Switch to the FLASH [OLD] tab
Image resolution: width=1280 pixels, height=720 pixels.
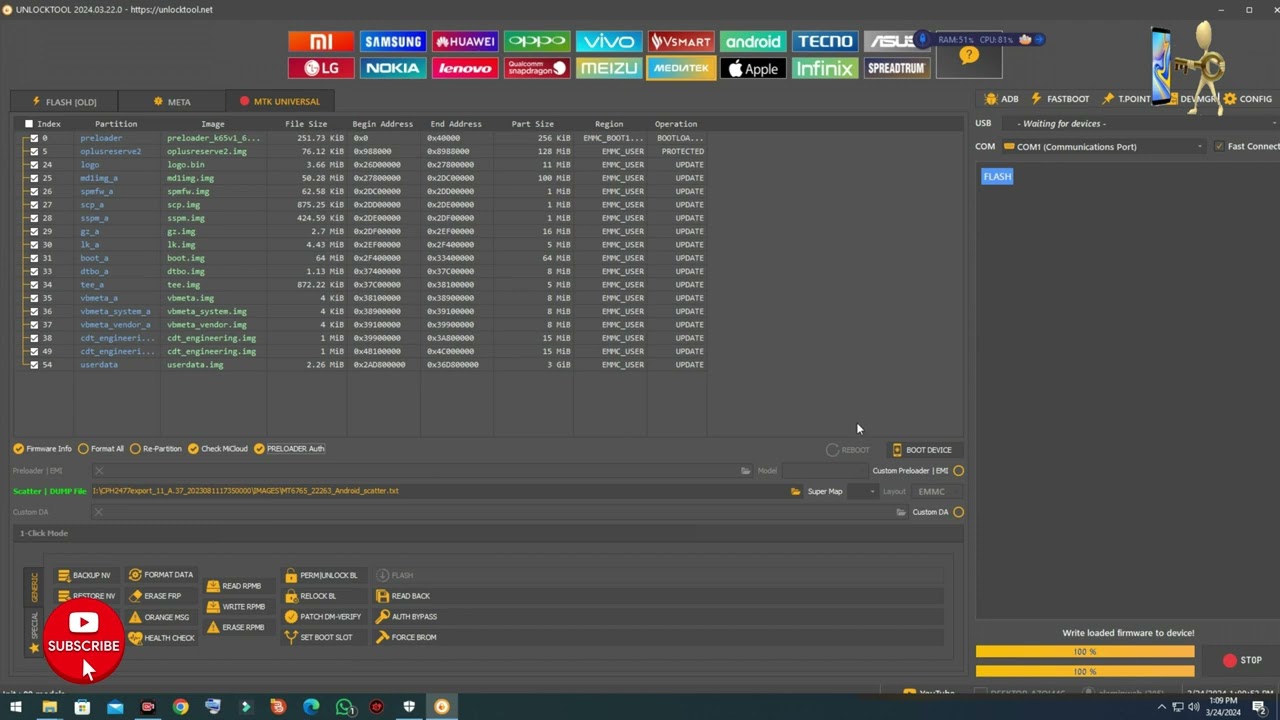pyautogui.click(x=64, y=102)
